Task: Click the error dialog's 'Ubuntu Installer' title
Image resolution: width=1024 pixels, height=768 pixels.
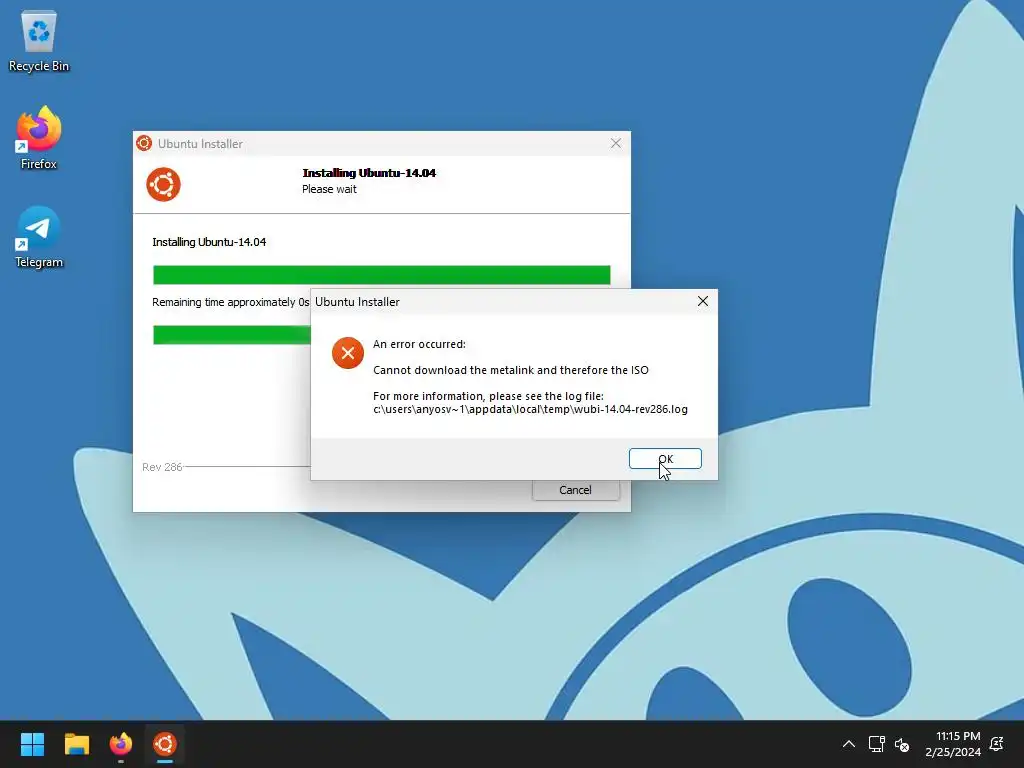Action: click(x=357, y=302)
